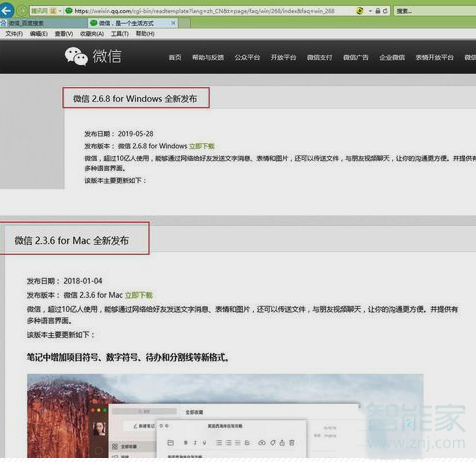The height and width of the screenshot is (462, 476).
Task: Open the 工具(T) menu
Action: [120, 34]
